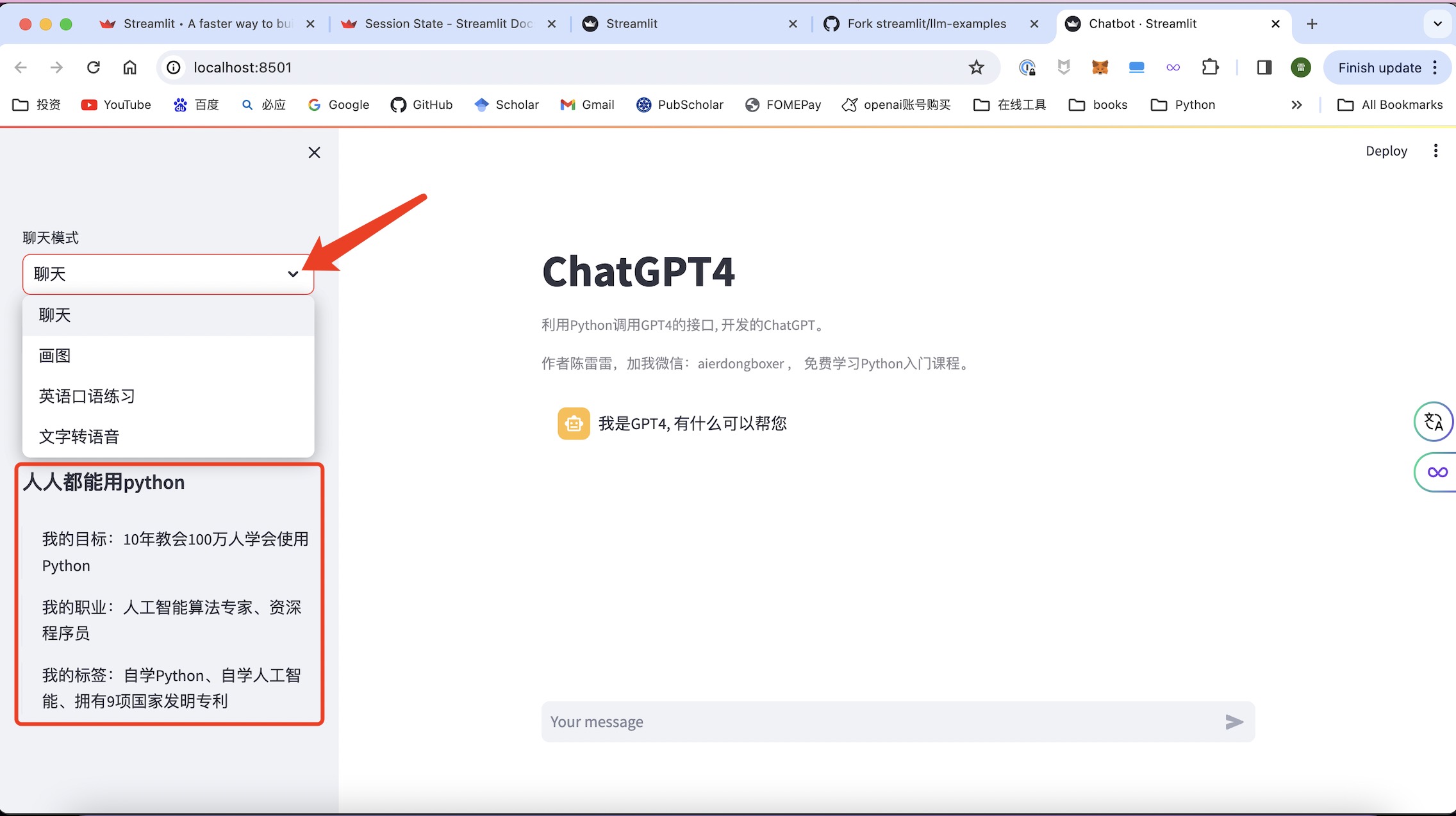Choose 聊天 option in dropdown list
This screenshot has width=1456, height=816.
168,315
